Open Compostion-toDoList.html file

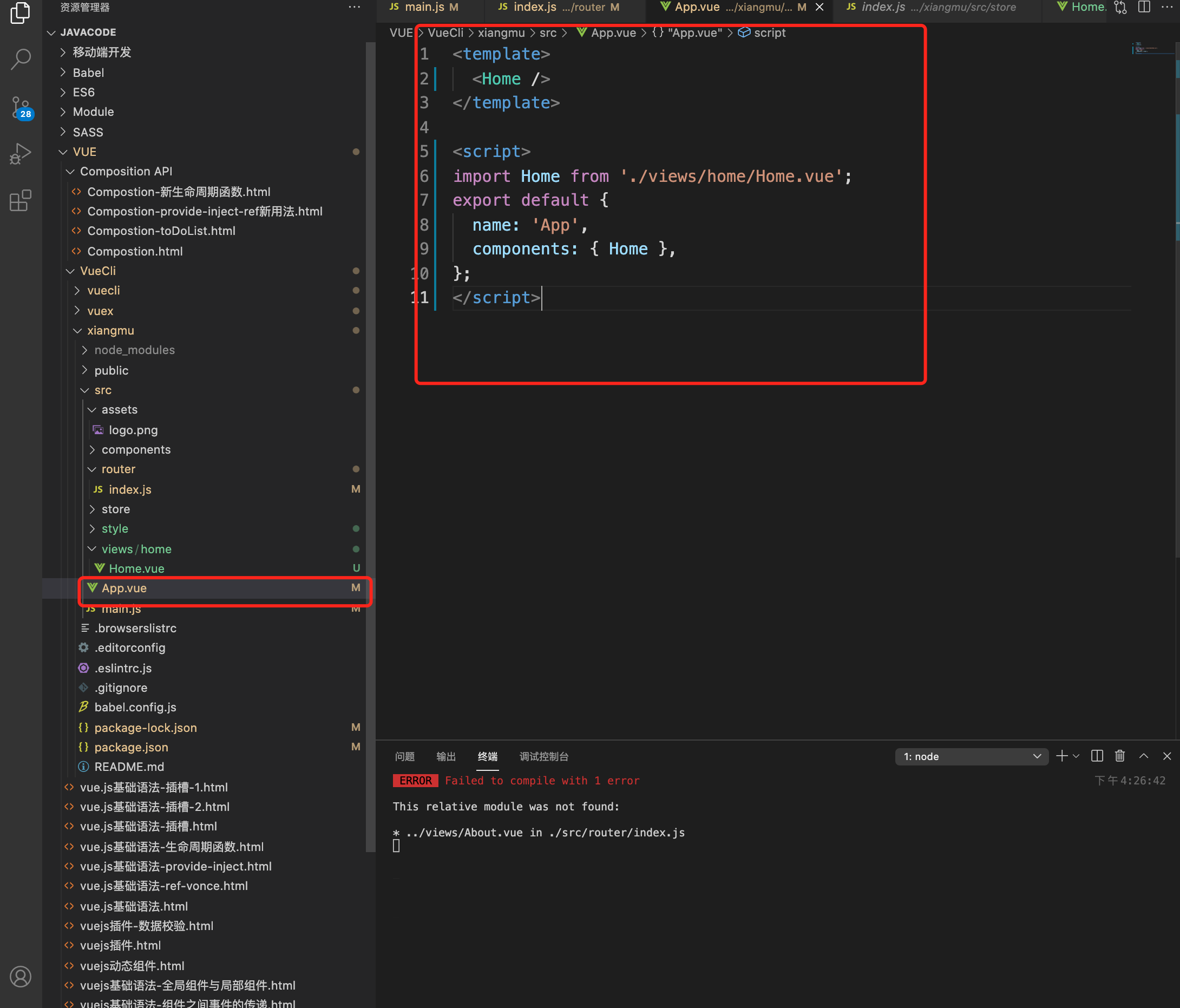pos(161,231)
